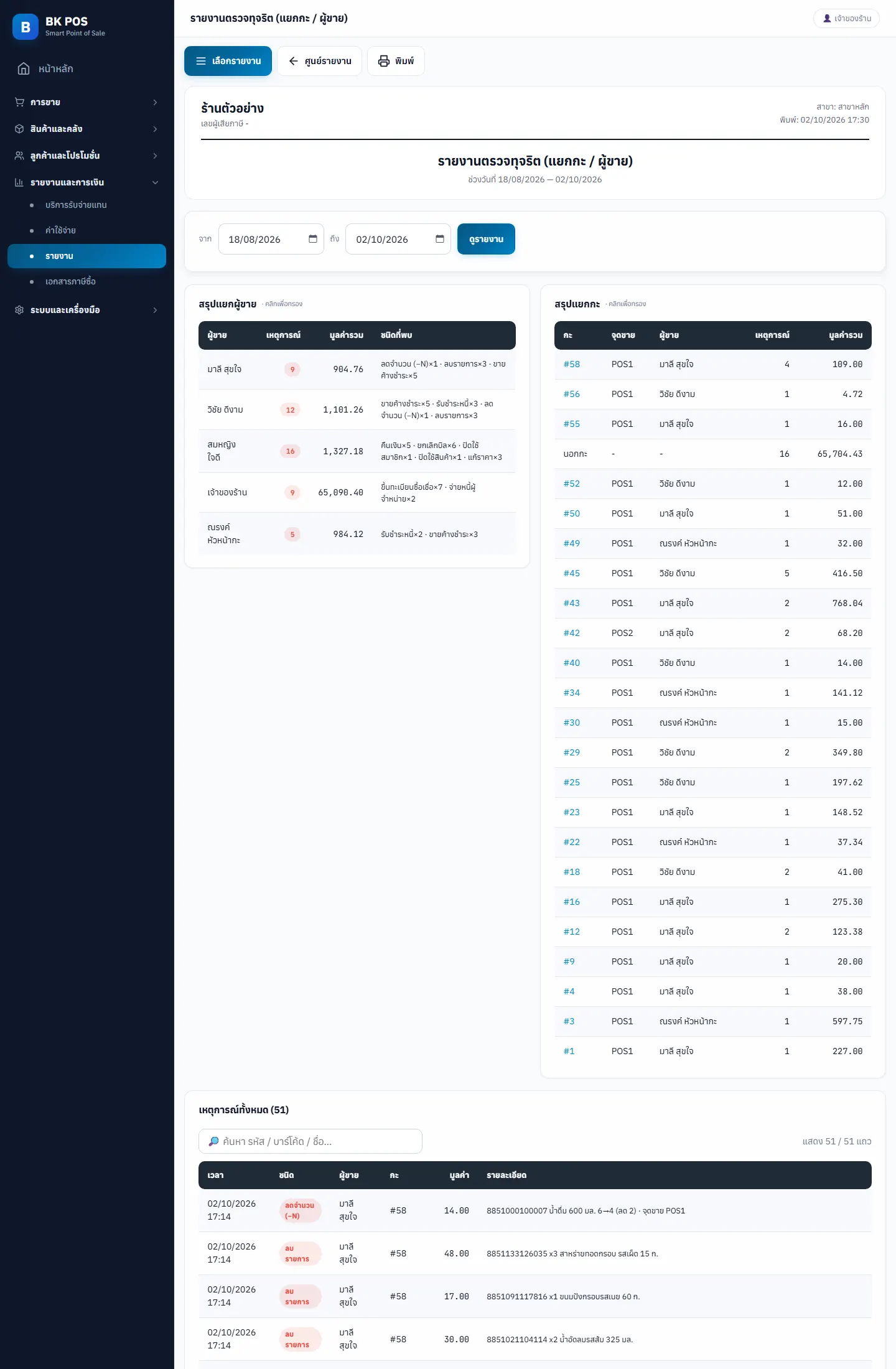Open calendar picker for the start date

(x=313, y=239)
